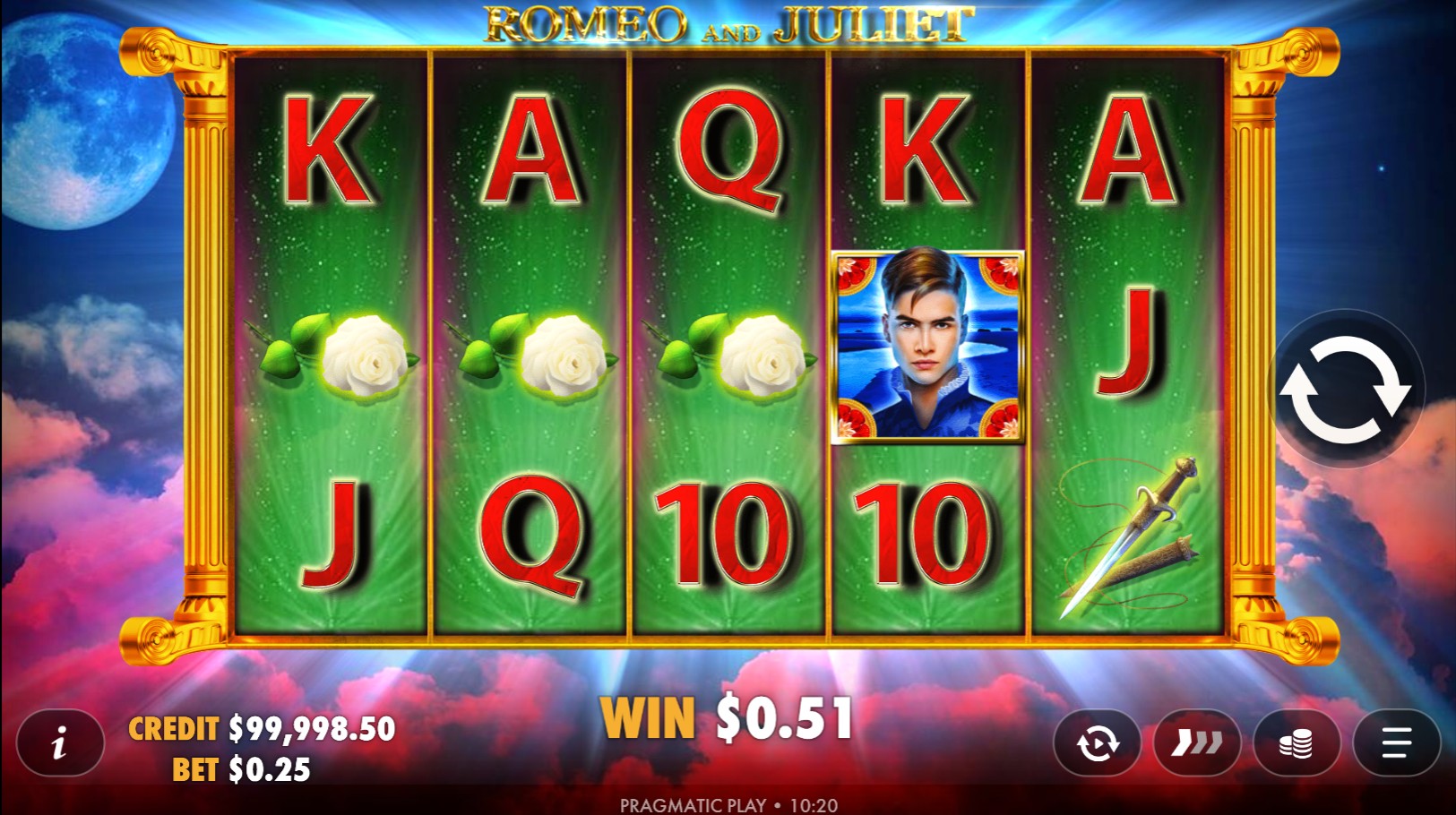
Task: Toggle the turbo spin arrows icon
Action: 1197,742
